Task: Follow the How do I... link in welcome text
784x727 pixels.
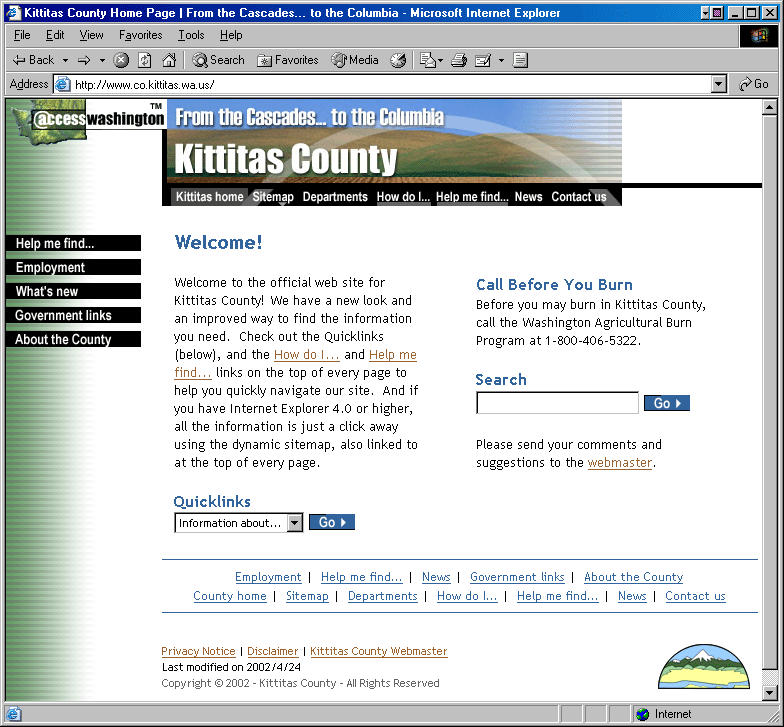Action: coord(306,355)
